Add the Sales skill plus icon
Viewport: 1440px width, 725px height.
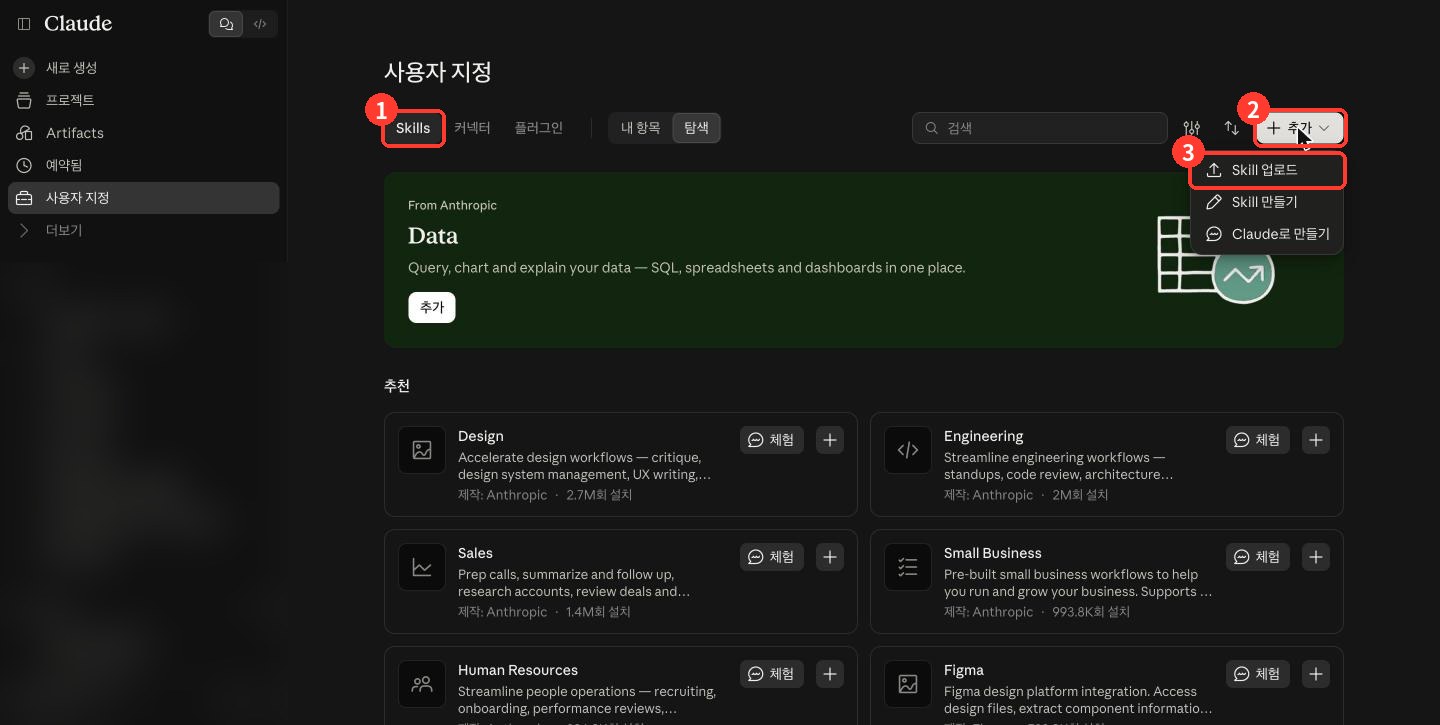click(x=830, y=557)
